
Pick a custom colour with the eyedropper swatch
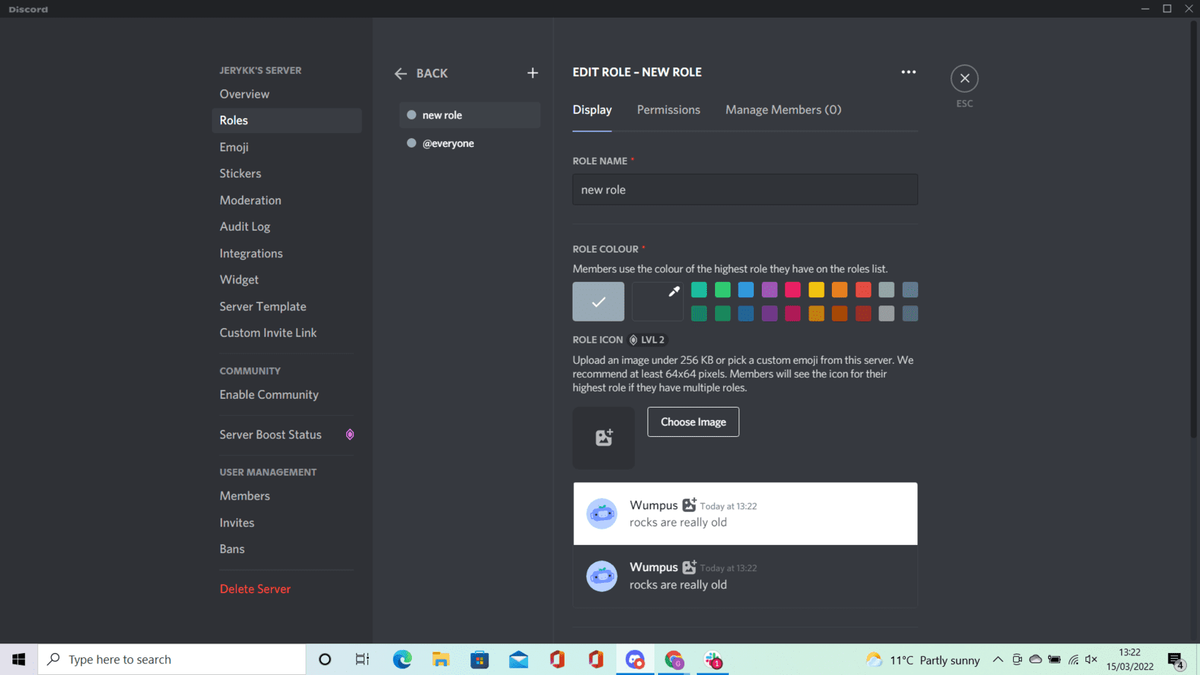click(657, 301)
